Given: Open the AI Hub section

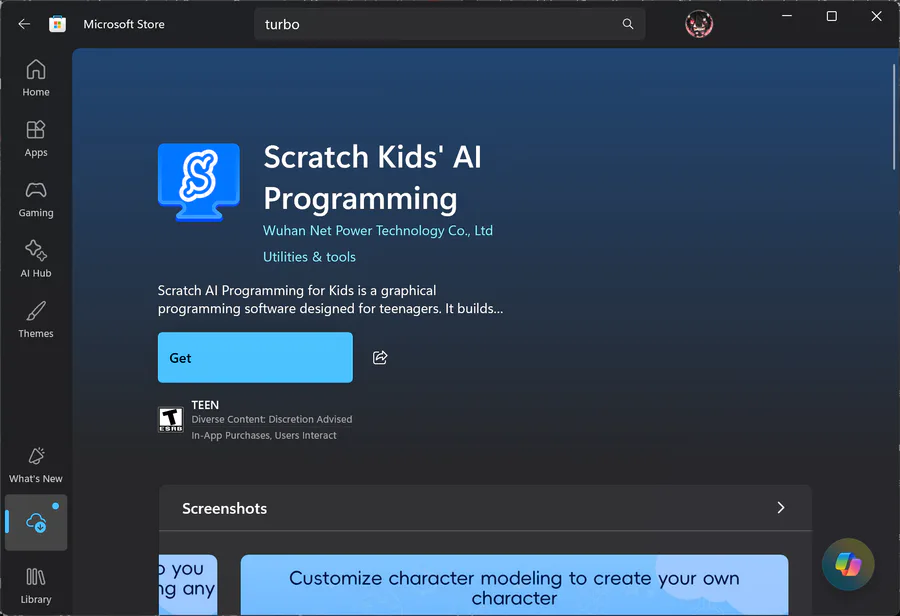Looking at the screenshot, I should 36,259.
